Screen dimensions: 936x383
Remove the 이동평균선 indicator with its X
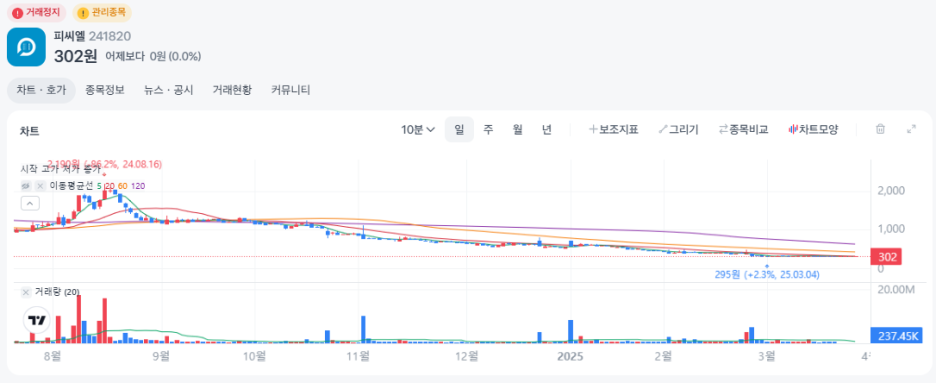point(40,186)
